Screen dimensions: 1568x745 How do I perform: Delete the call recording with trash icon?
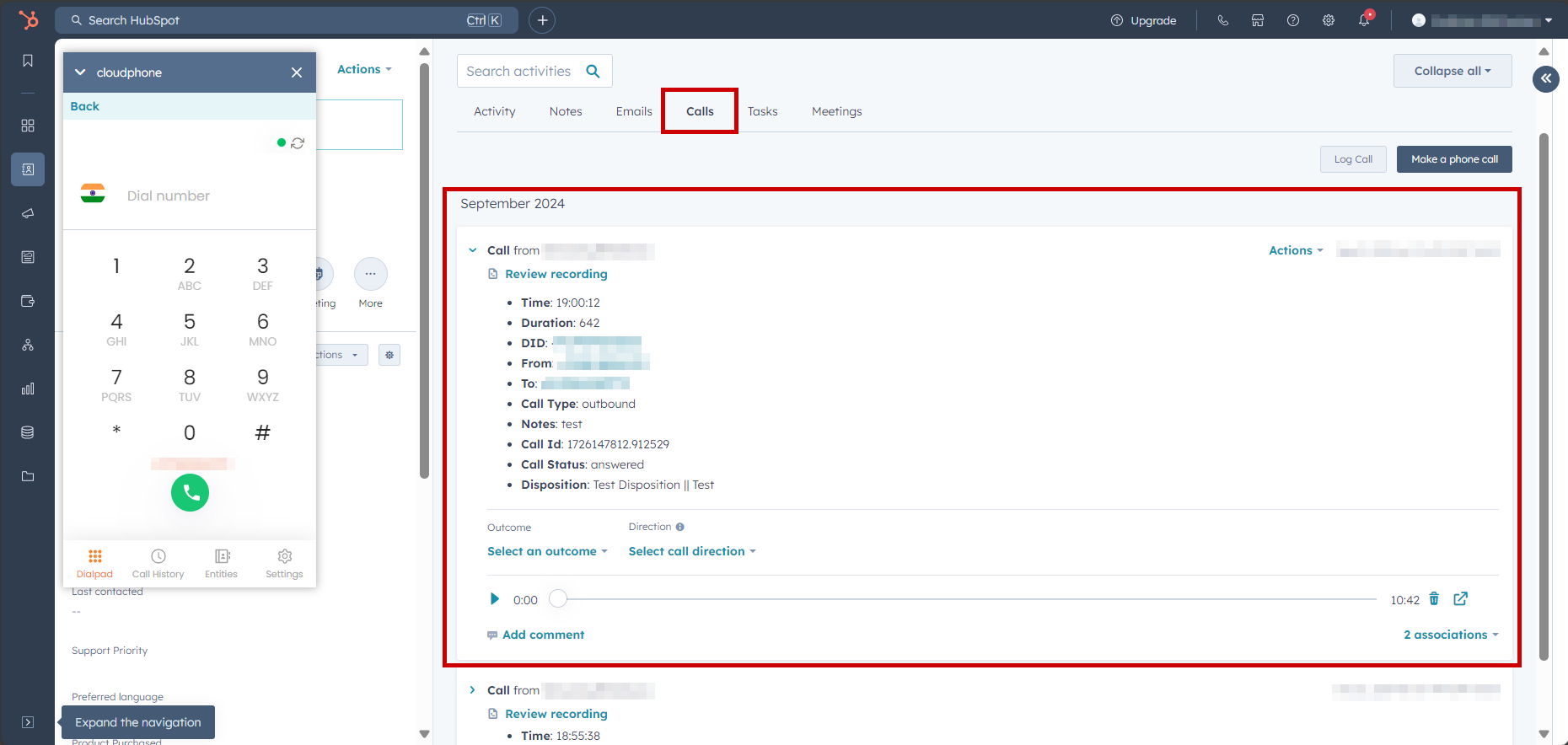1434,598
